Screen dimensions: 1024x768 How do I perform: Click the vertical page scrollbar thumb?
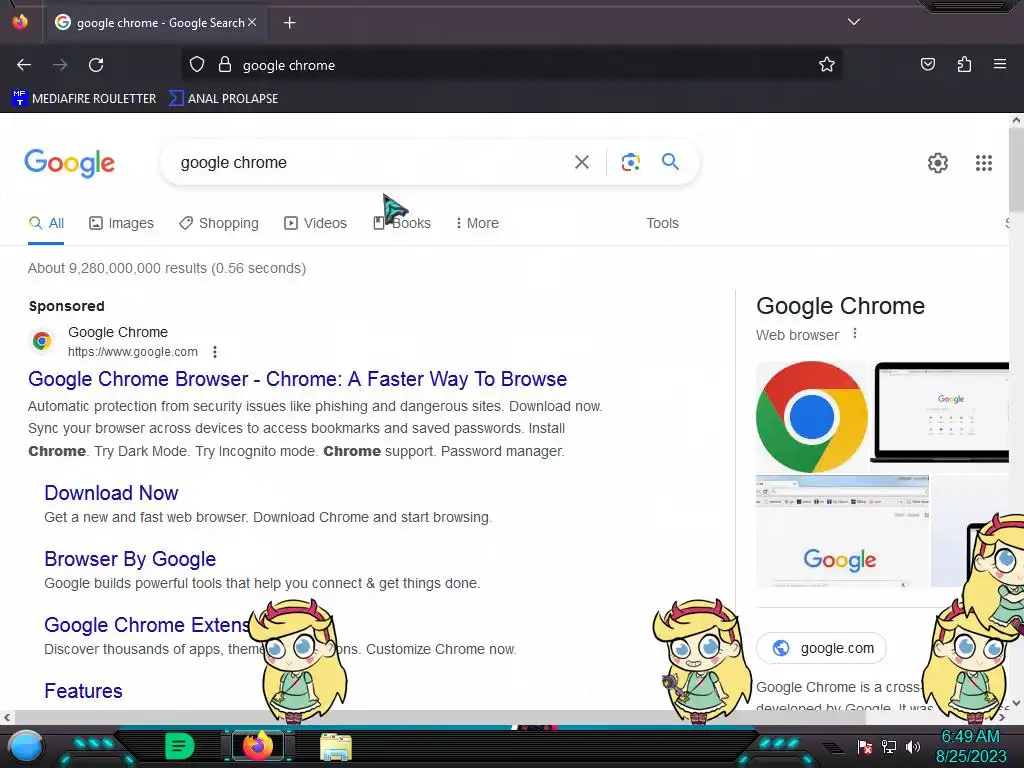pos(1016,169)
